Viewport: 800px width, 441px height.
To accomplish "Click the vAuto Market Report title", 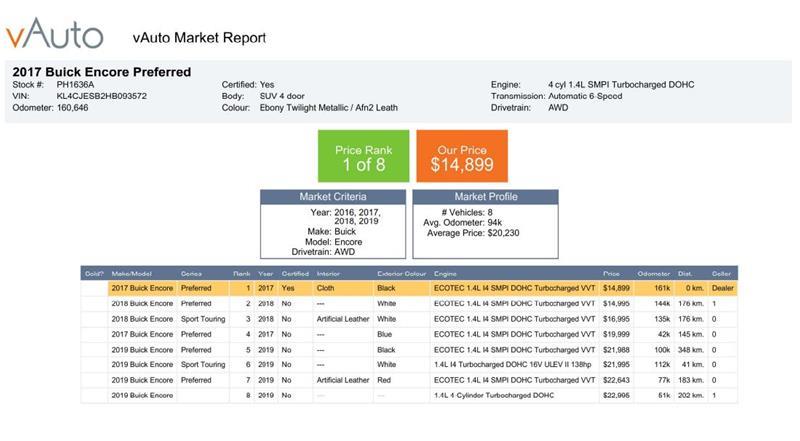I will pyautogui.click(x=199, y=38).
